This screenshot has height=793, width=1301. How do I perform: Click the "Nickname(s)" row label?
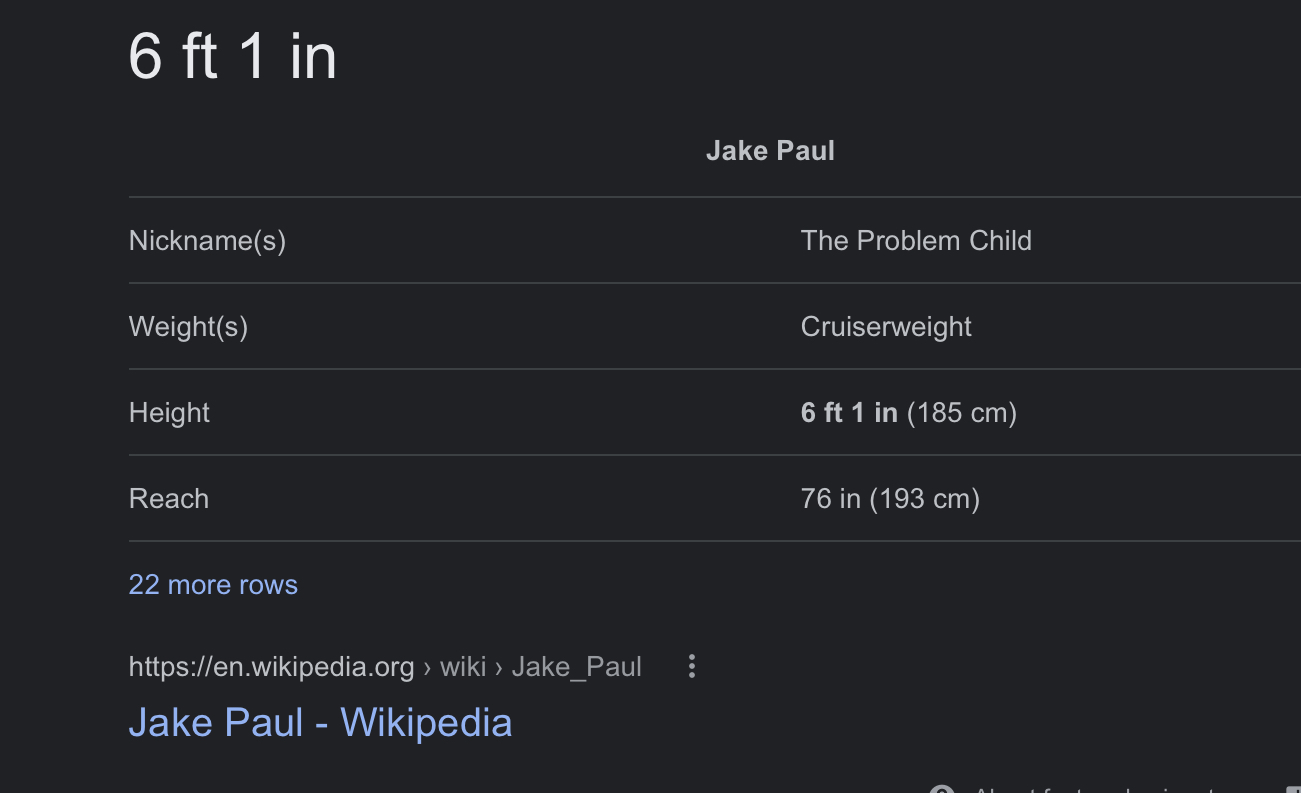point(207,241)
